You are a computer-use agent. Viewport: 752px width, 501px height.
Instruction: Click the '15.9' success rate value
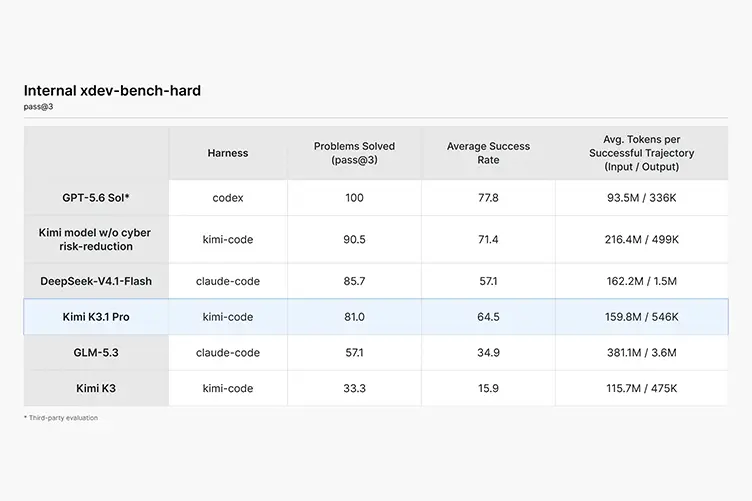(x=488, y=388)
